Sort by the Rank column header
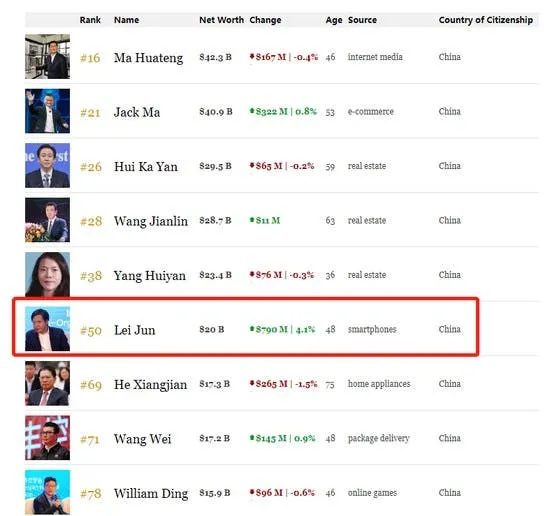The image size is (550, 516). (90, 20)
